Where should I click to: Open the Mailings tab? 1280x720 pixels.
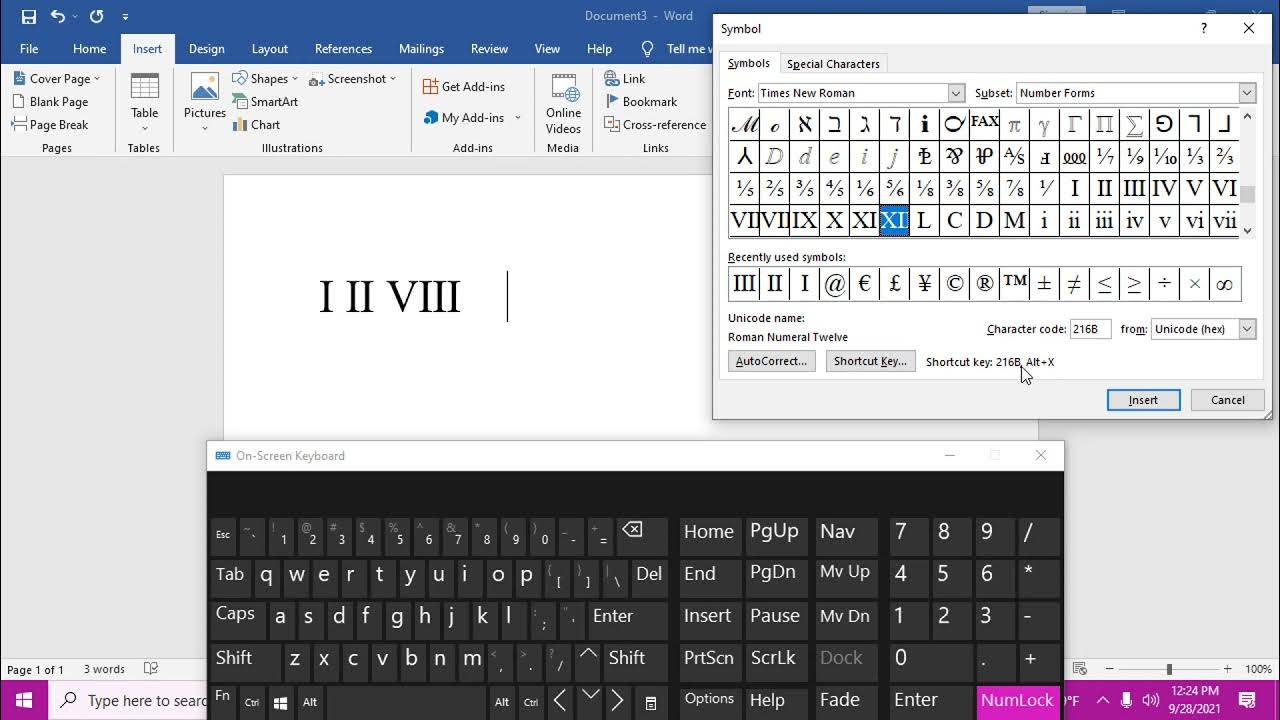pyautogui.click(x=421, y=49)
